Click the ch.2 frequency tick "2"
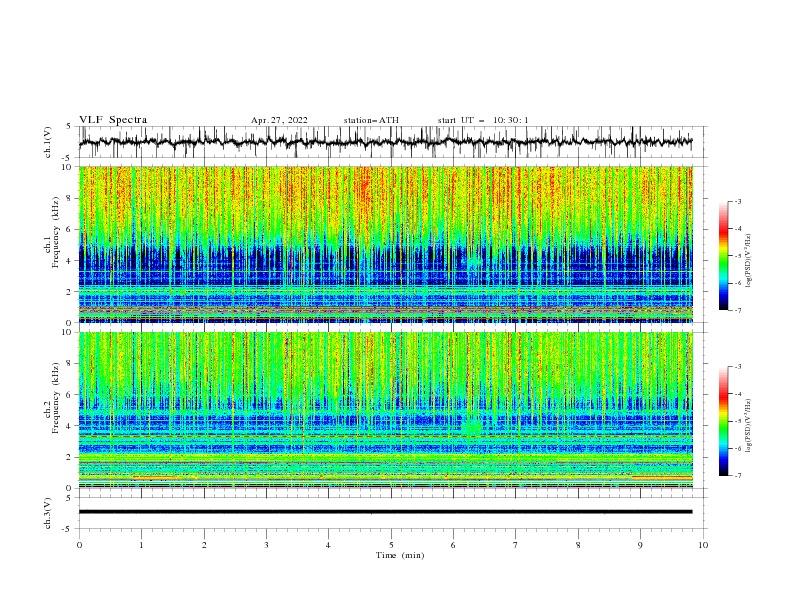792x612 pixels. [x=69, y=457]
